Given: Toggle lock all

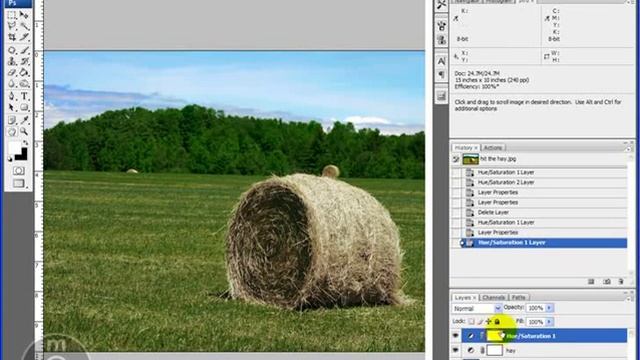Looking at the screenshot, I should tap(497, 322).
